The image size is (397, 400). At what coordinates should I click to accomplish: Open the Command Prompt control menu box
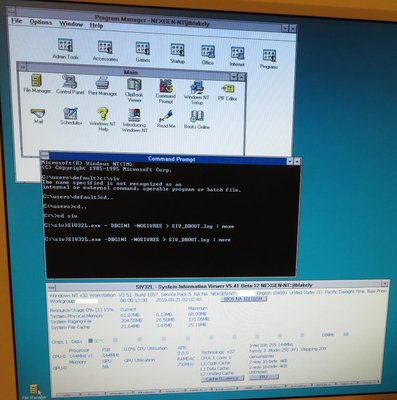point(45,155)
